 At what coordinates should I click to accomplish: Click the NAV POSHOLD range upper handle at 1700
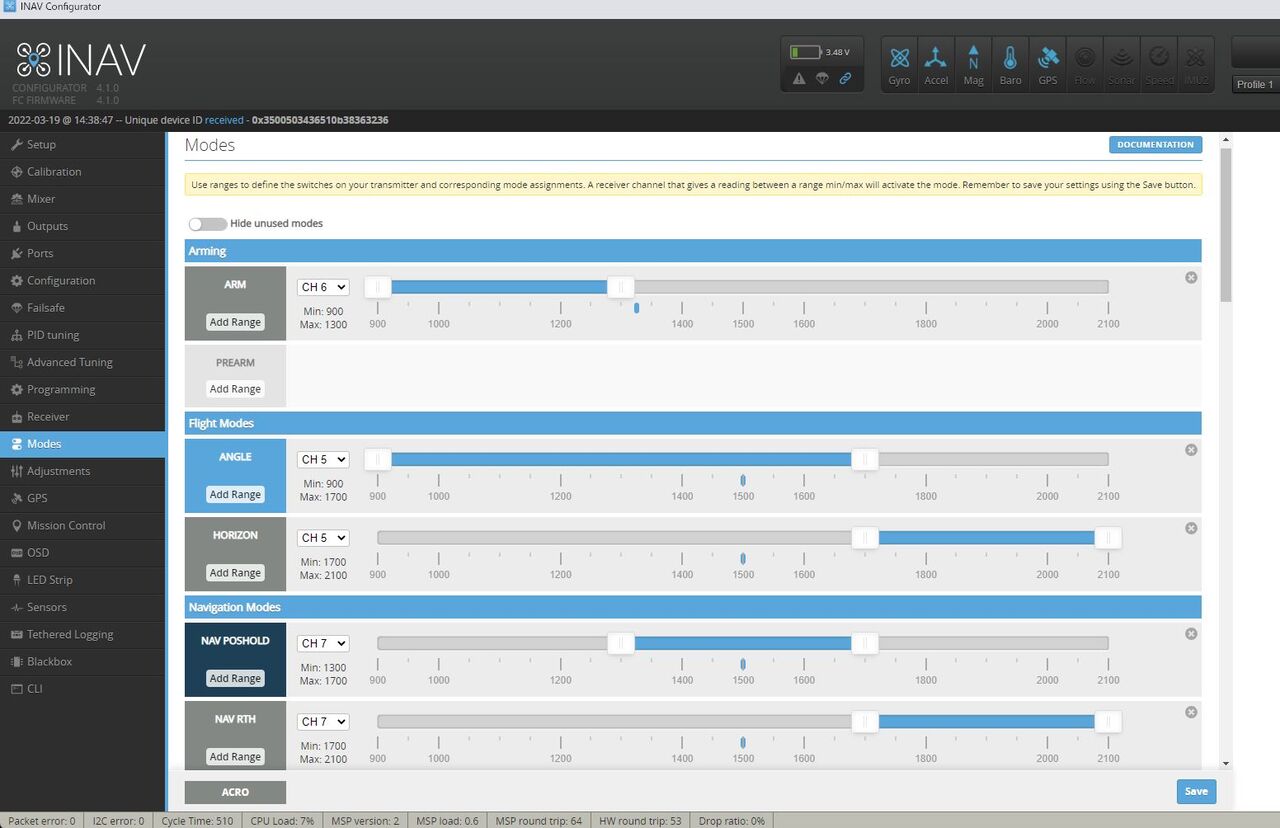(x=865, y=643)
